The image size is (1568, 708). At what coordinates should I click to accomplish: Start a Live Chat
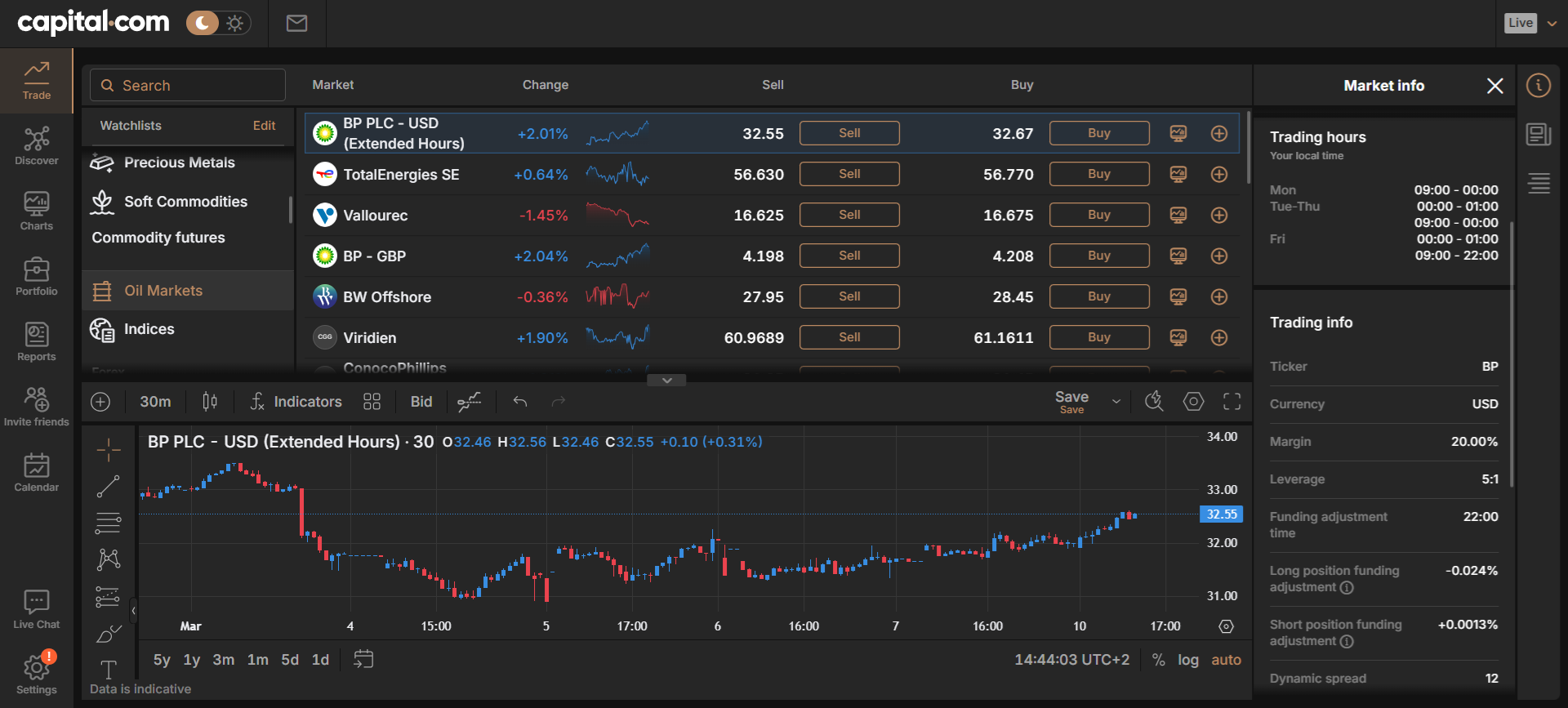coord(37,610)
